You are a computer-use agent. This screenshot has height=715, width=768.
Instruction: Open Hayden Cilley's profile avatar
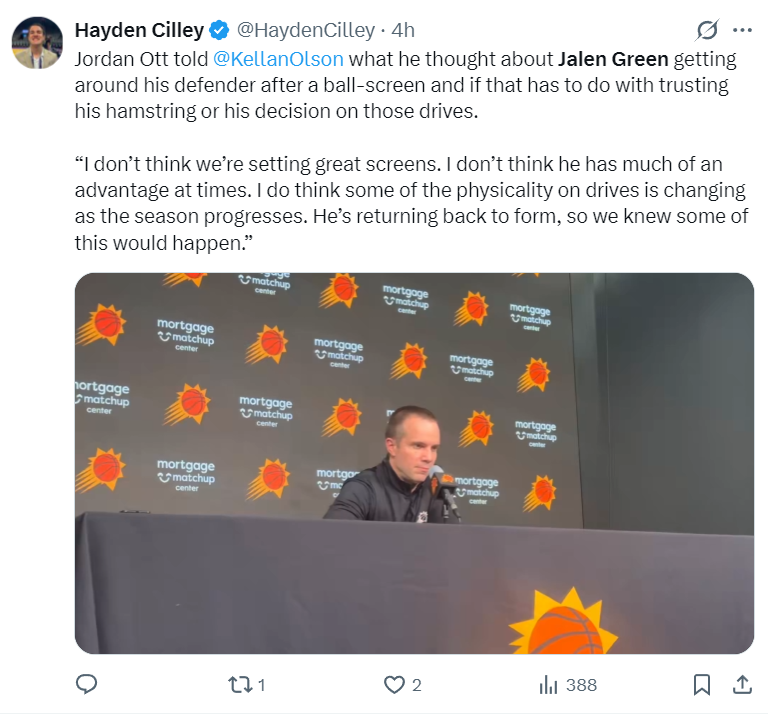[38, 43]
